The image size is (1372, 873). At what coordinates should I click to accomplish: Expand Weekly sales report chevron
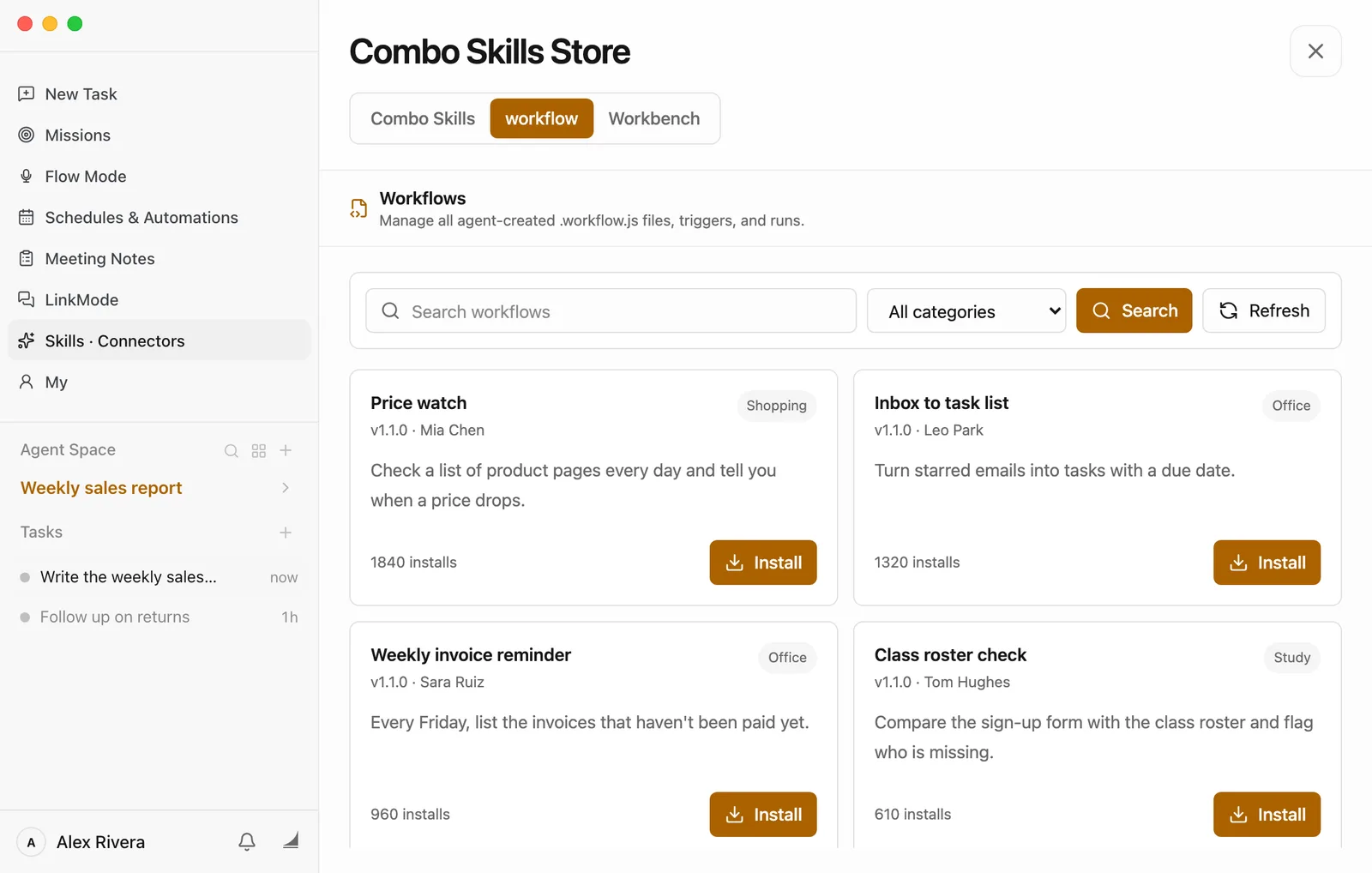pos(286,487)
